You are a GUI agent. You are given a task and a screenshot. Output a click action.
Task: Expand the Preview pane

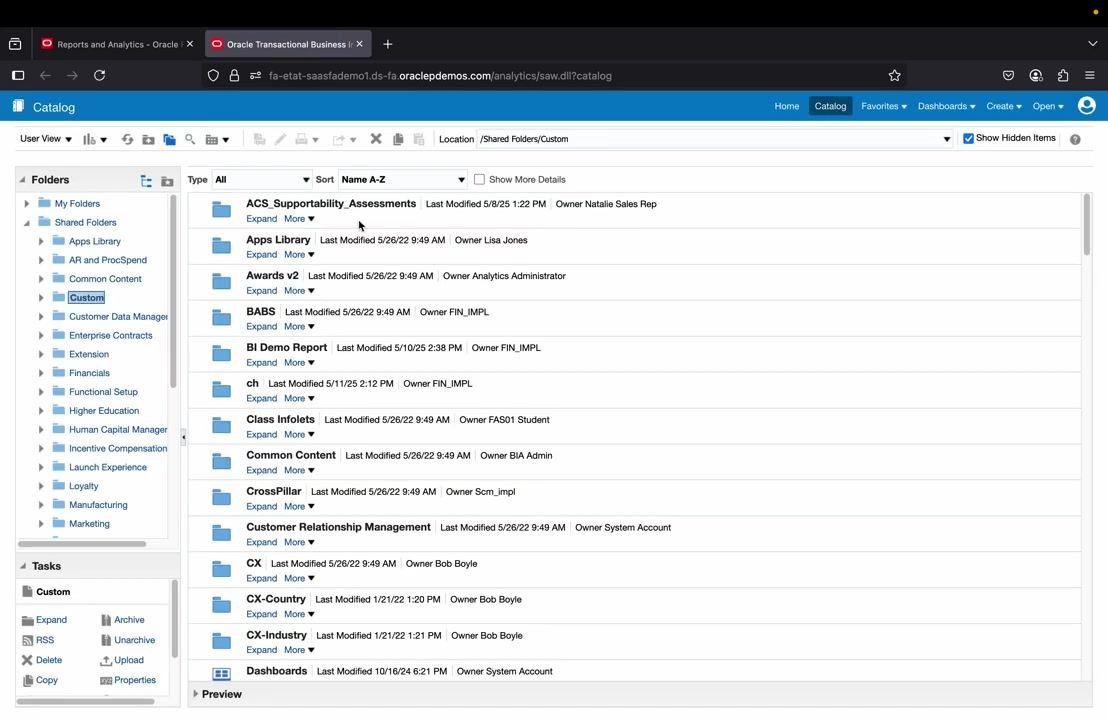[x=196, y=694]
